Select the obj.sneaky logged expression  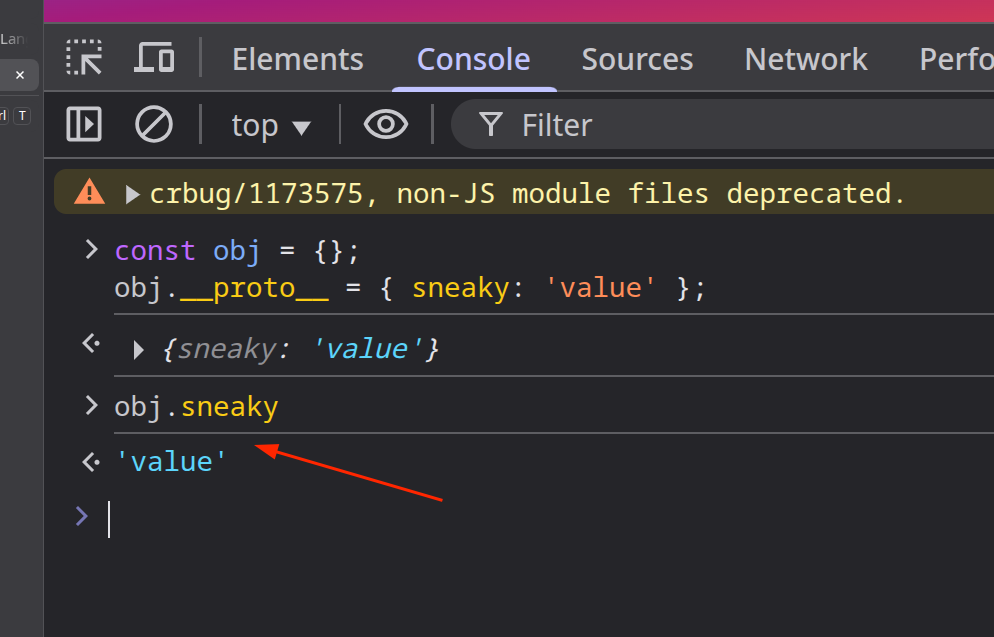196,406
